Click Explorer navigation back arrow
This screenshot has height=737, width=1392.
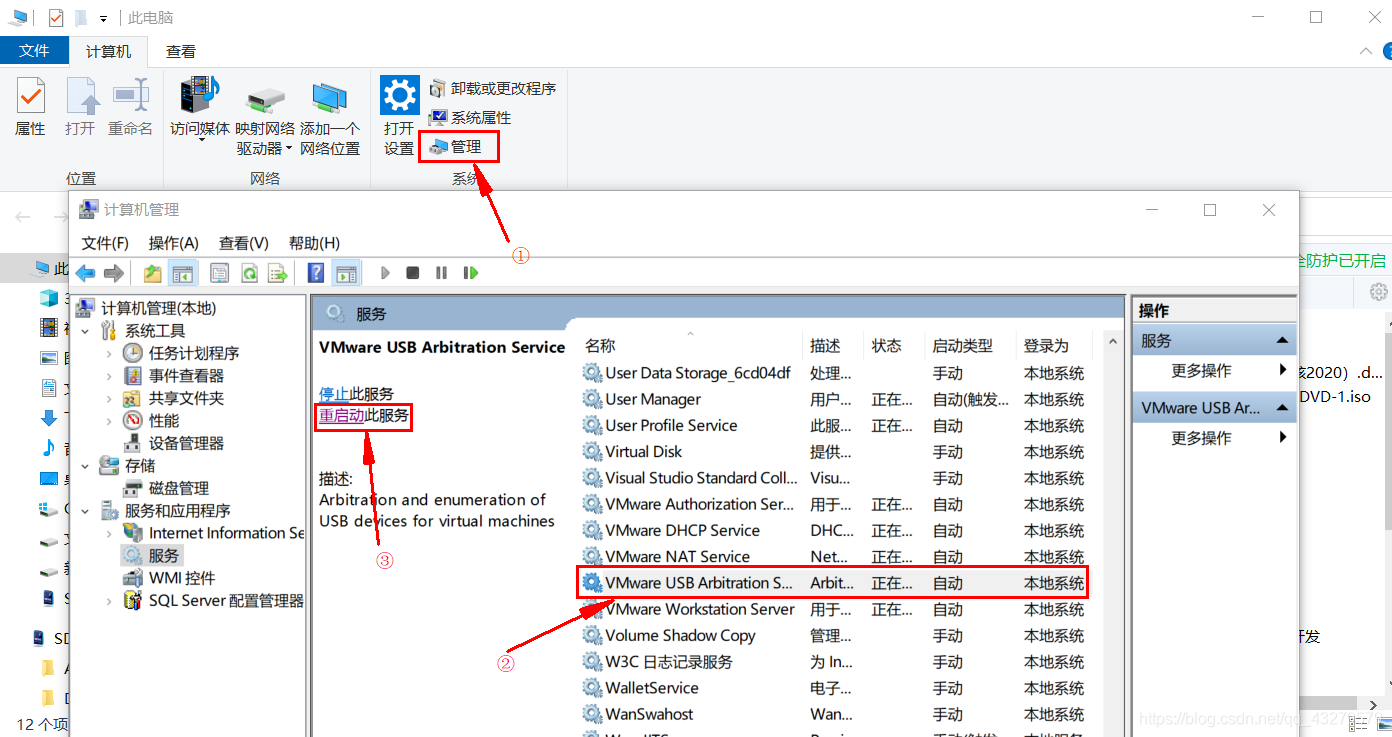(24, 217)
